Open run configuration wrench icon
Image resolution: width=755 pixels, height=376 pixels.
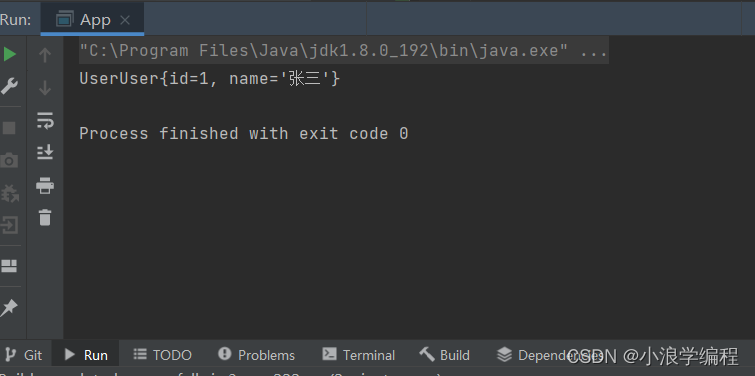9,87
